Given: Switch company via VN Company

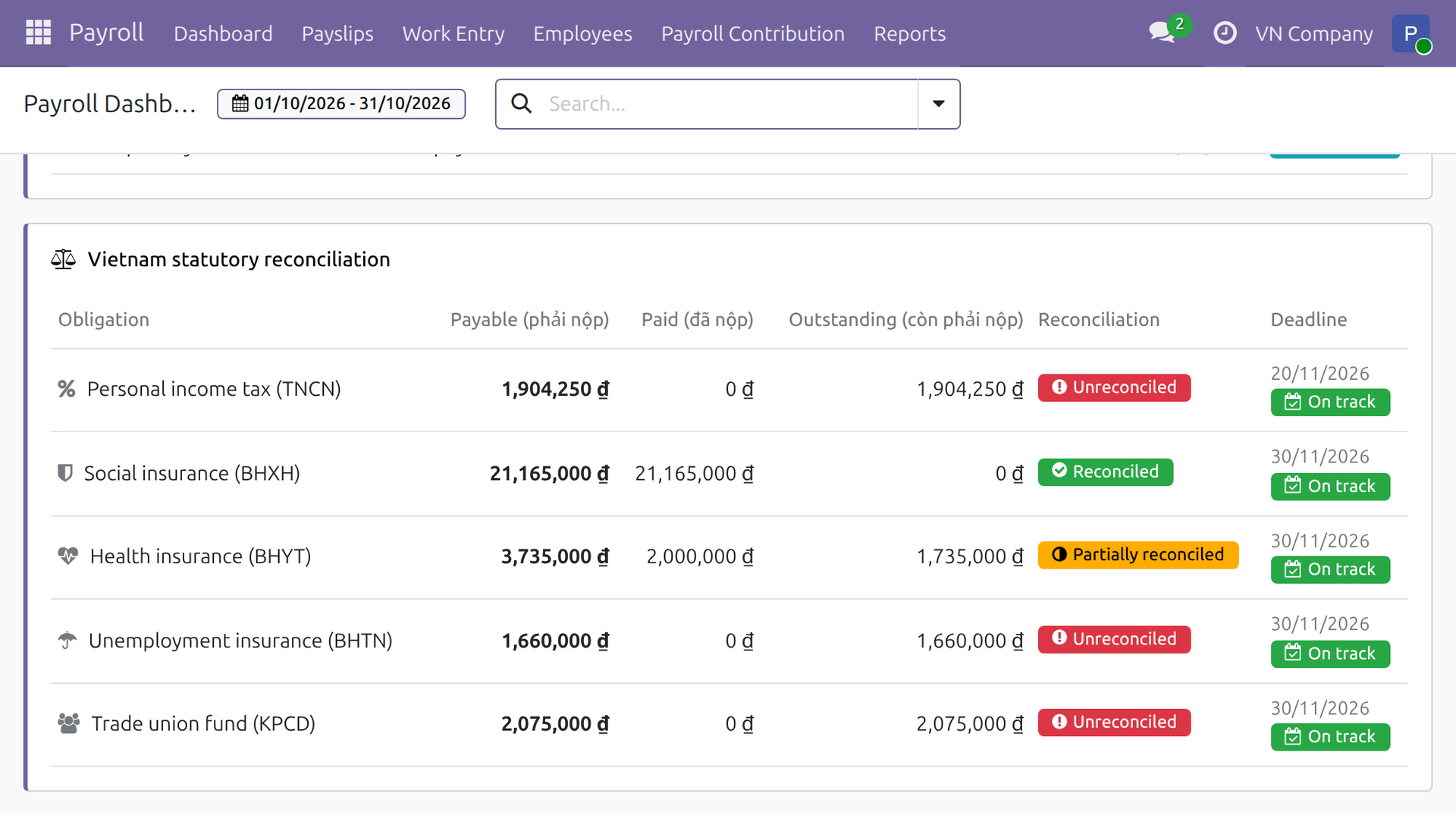Looking at the screenshot, I should coord(1314,33).
